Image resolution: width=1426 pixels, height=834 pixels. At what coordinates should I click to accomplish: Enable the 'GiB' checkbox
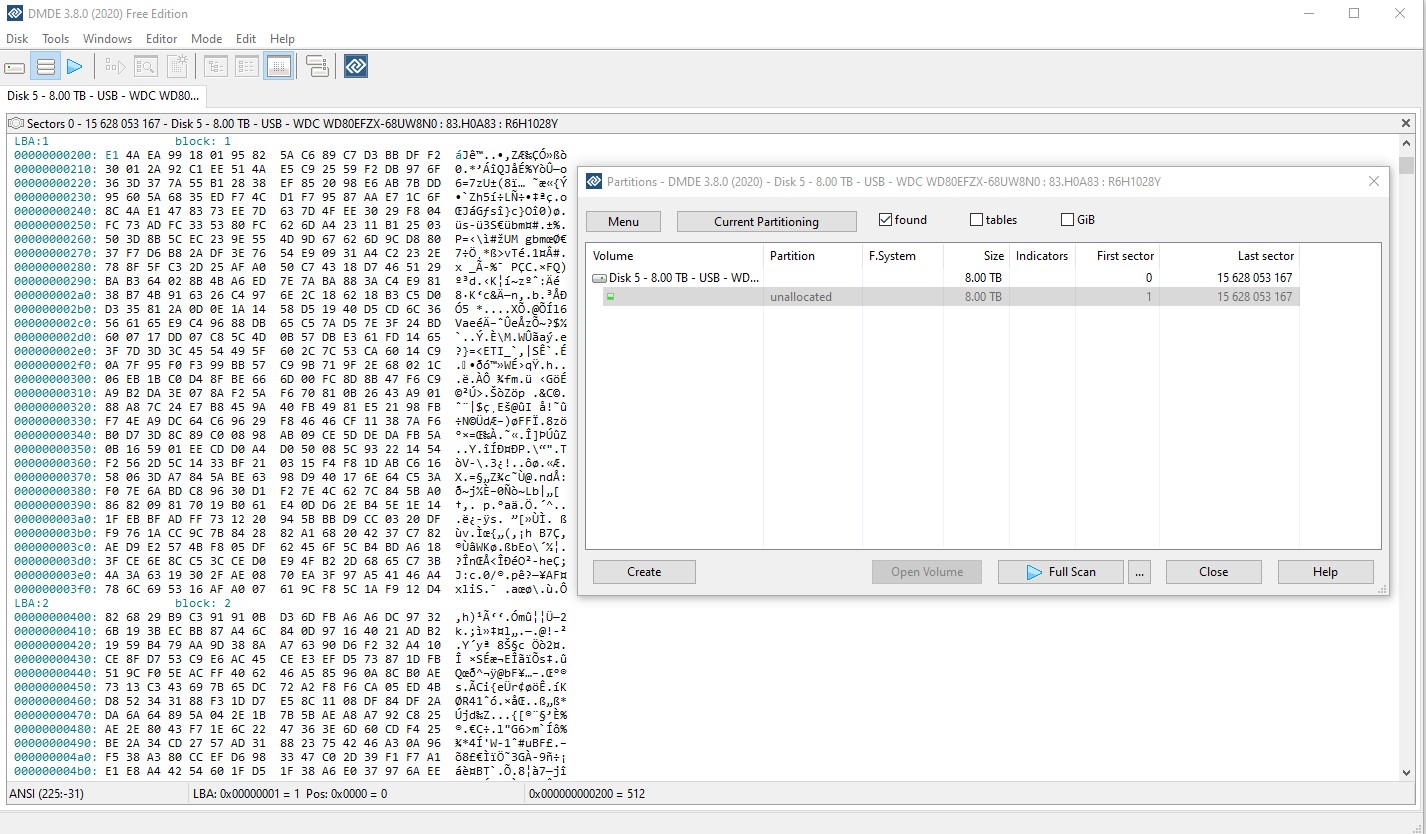tap(1067, 220)
